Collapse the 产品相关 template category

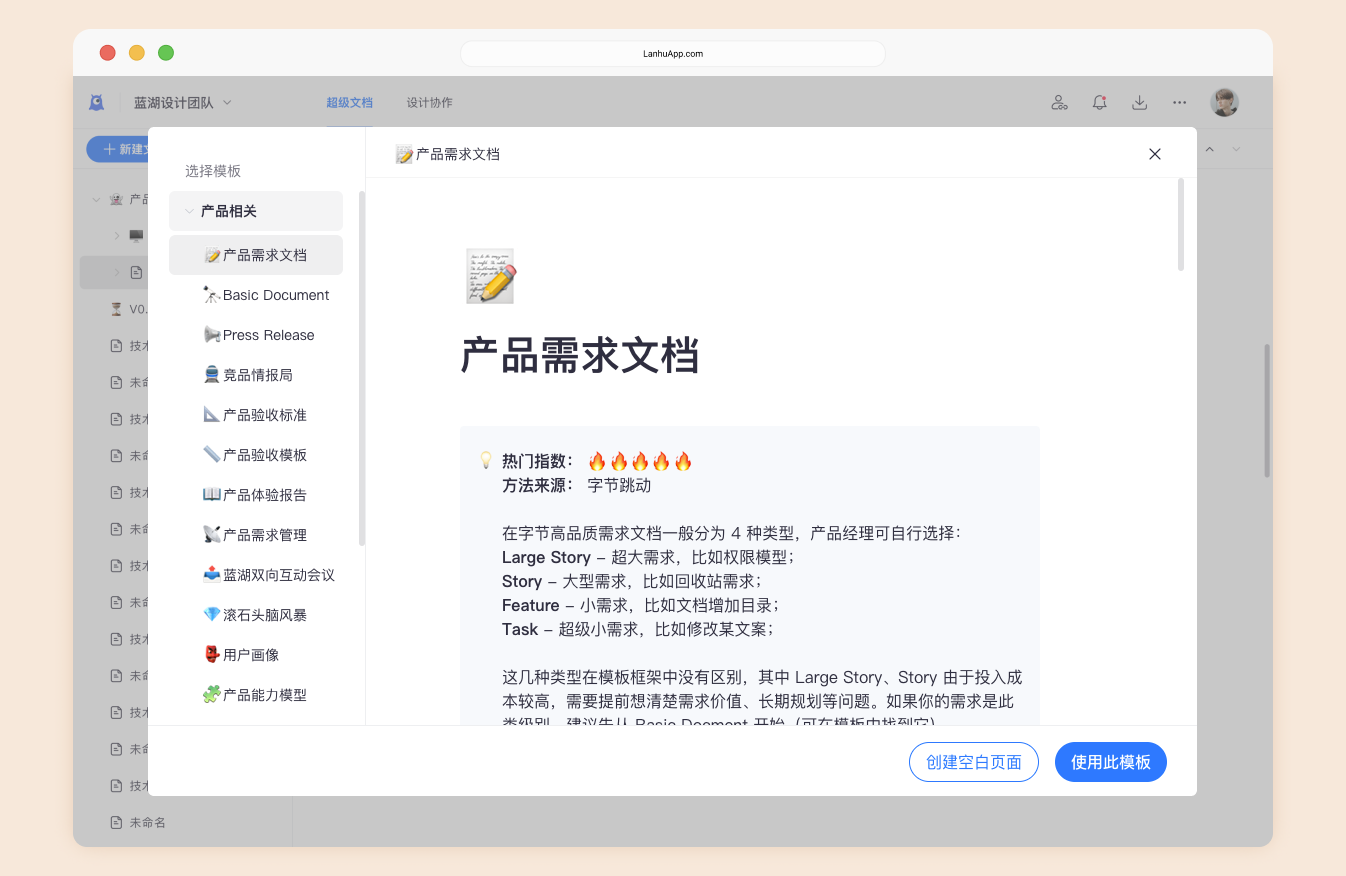pyautogui.click(x=189, y=210)
